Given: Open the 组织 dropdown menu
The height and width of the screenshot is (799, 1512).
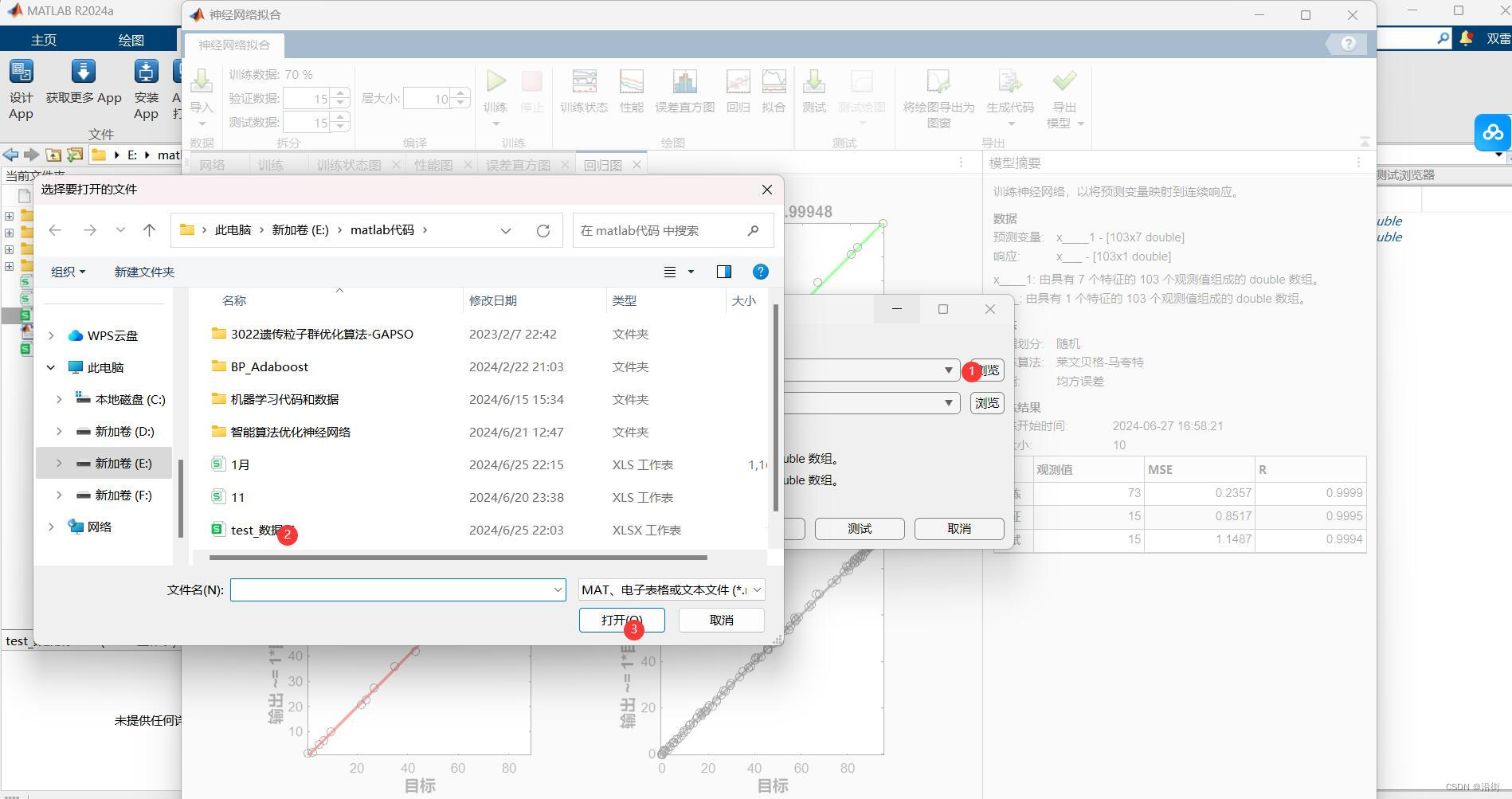Looking at the screenshot, I should coord(68,272).
